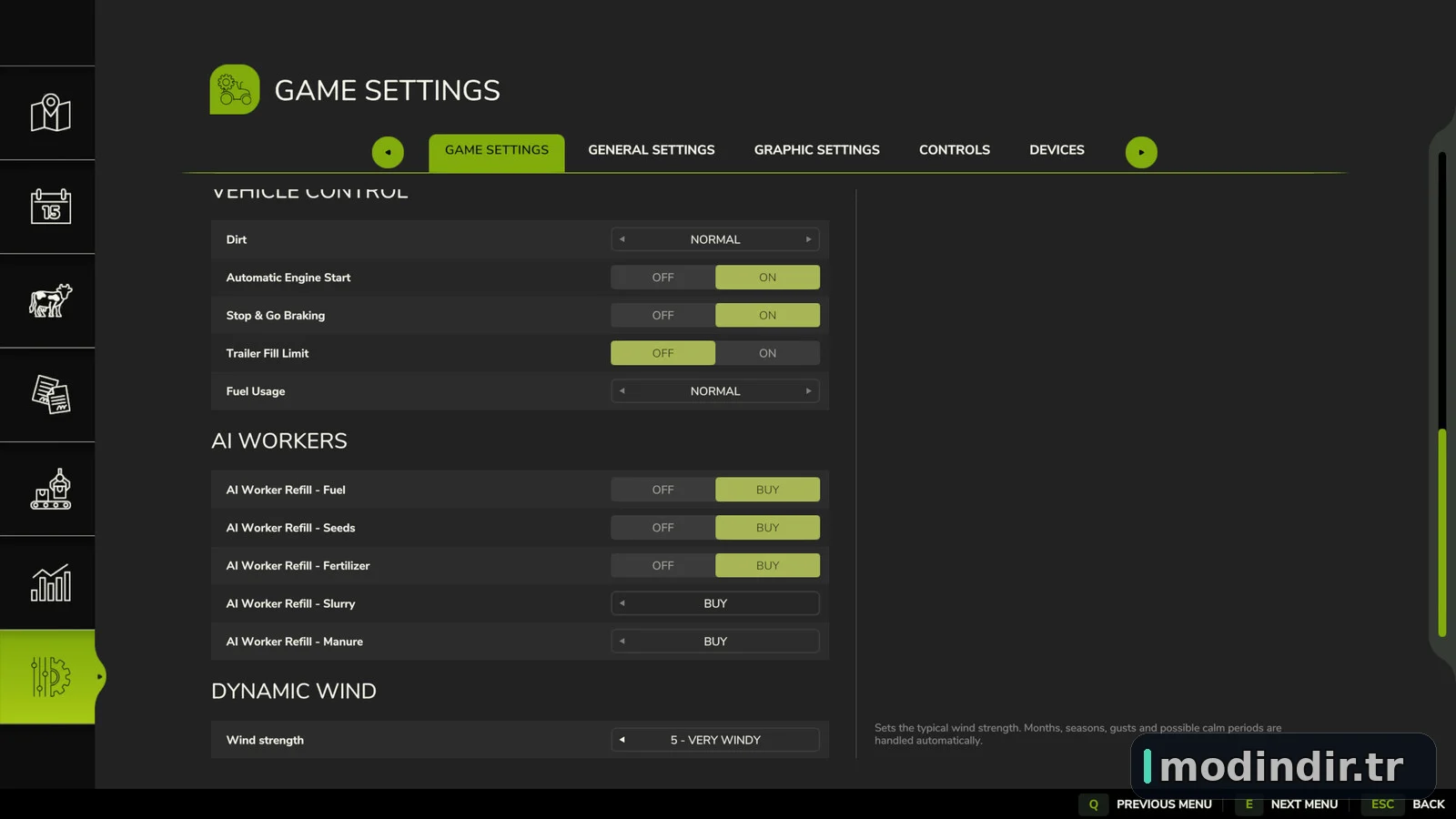Image resolution: width=1456 pixels, height=819 pixels.
Task: Click the ESC key Back icon
Action: (1382, 804)
